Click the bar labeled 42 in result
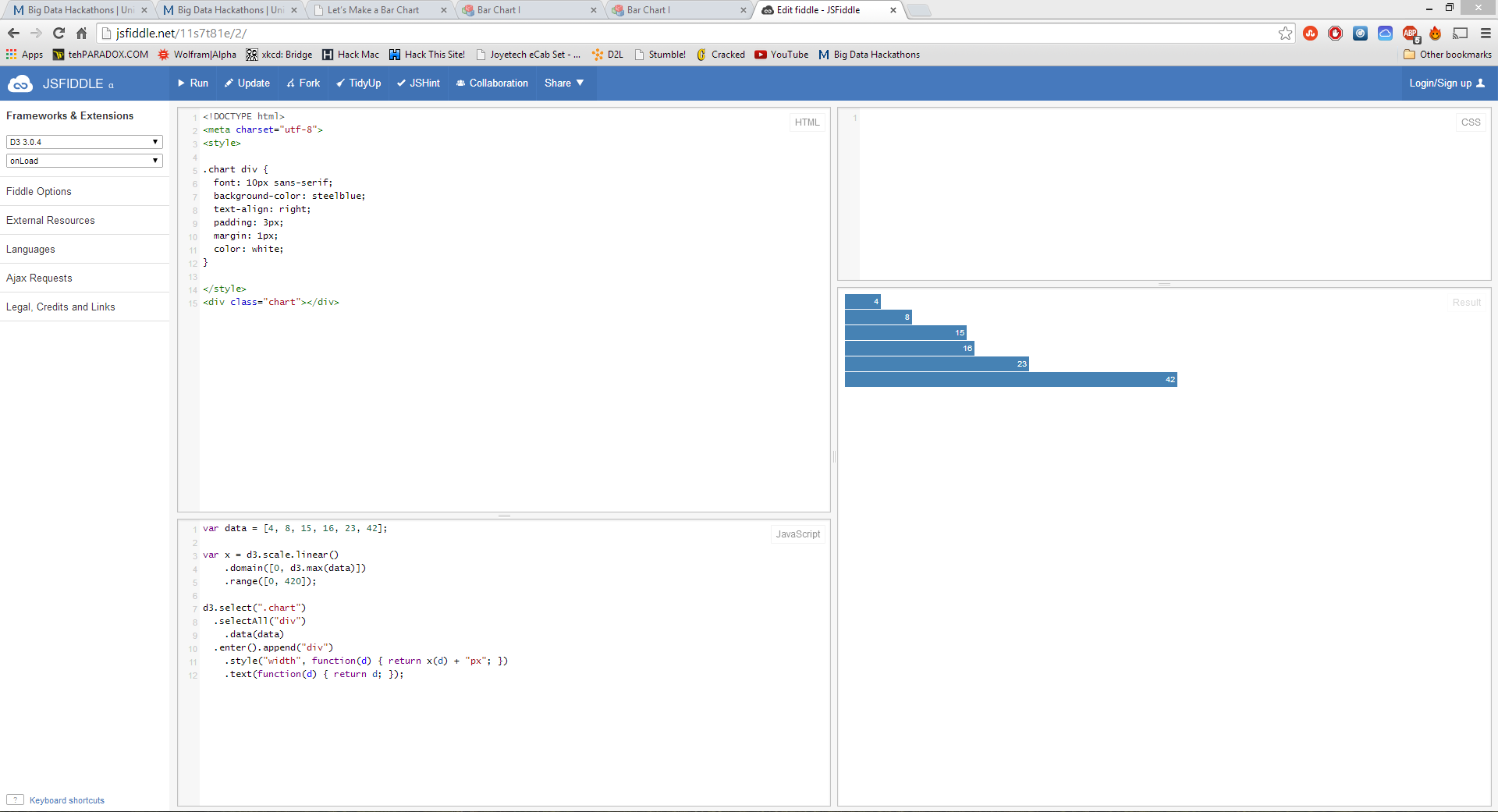1498x812 pixels. (1010, 380)
